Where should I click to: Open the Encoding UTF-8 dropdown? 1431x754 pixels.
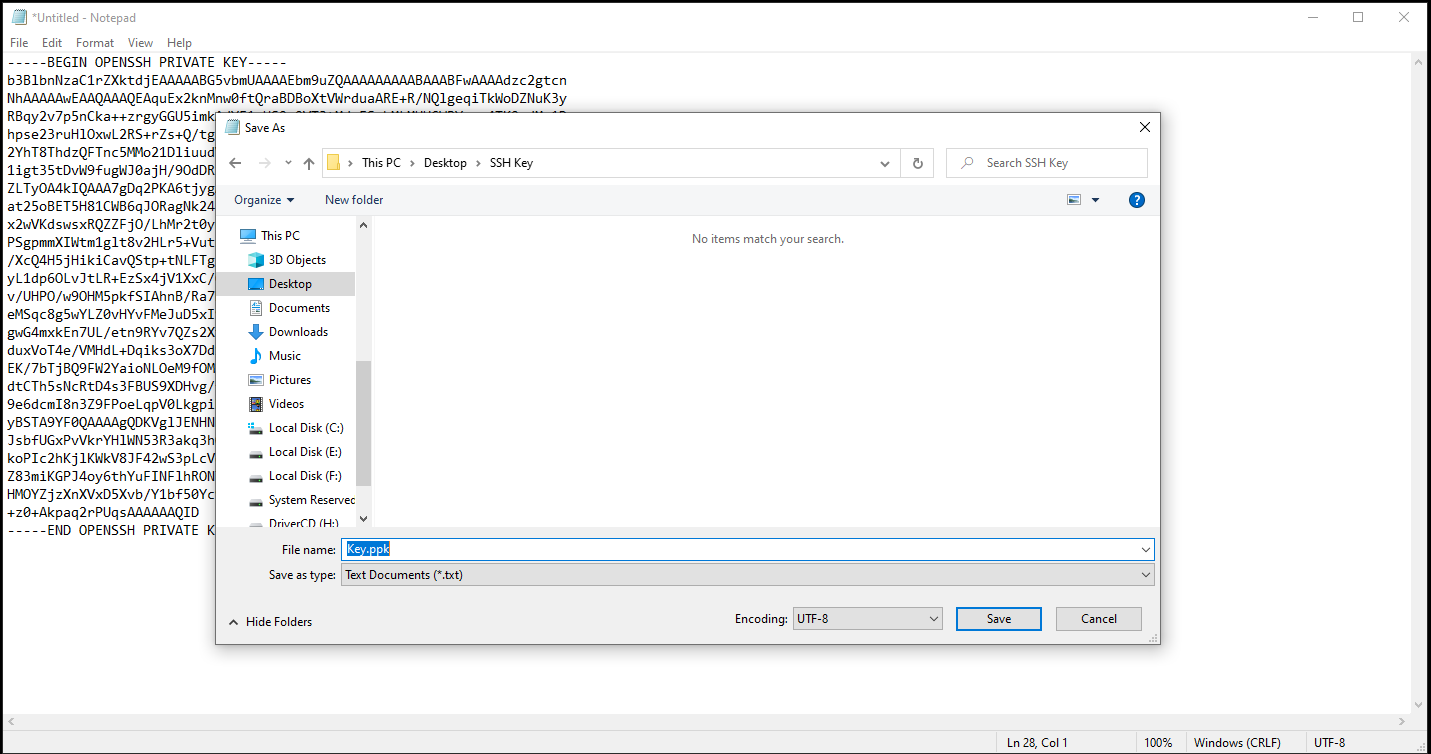pyautogui.click(x=867, y=619)
